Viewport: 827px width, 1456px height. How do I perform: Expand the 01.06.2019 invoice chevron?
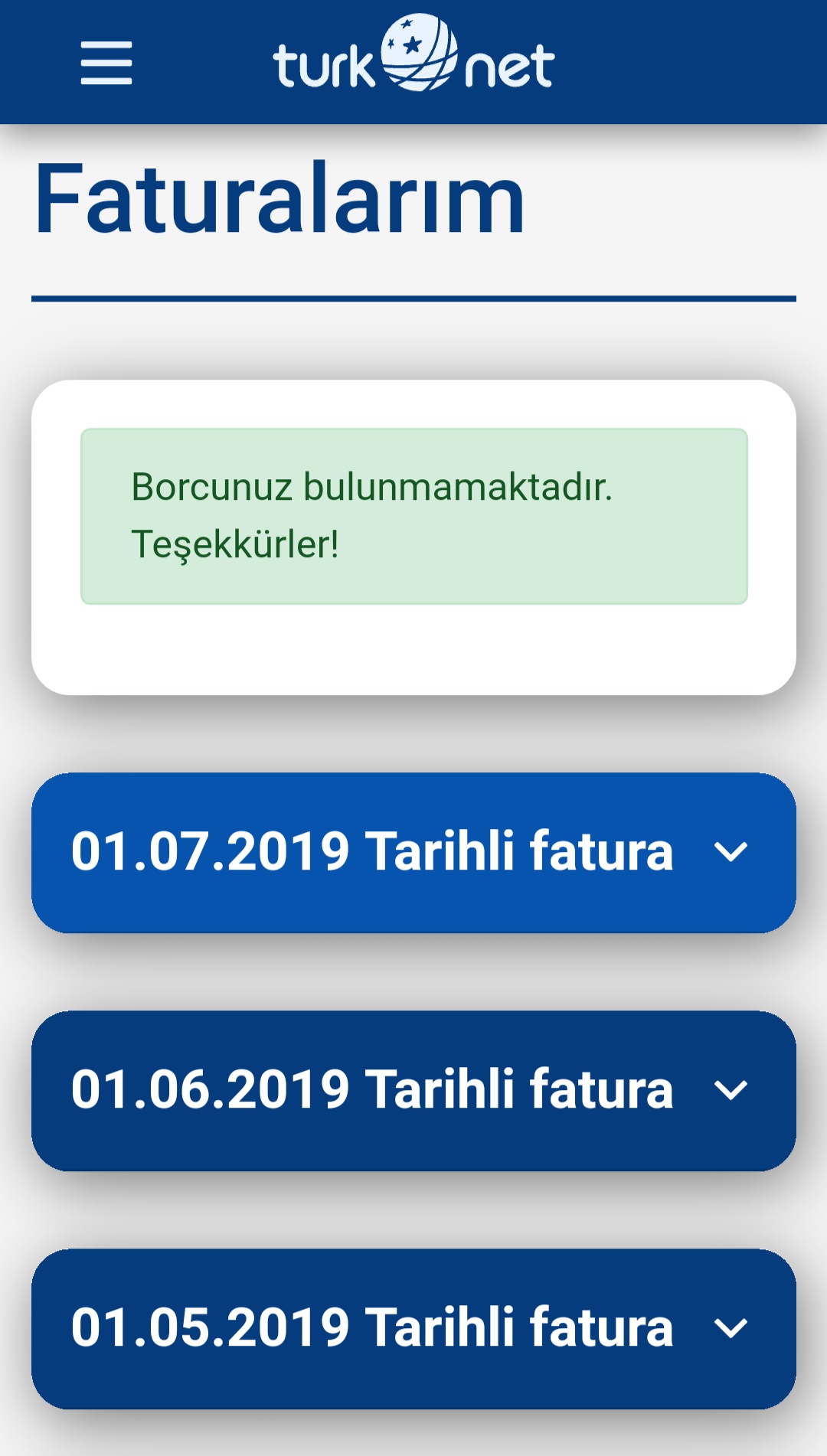731,1090
